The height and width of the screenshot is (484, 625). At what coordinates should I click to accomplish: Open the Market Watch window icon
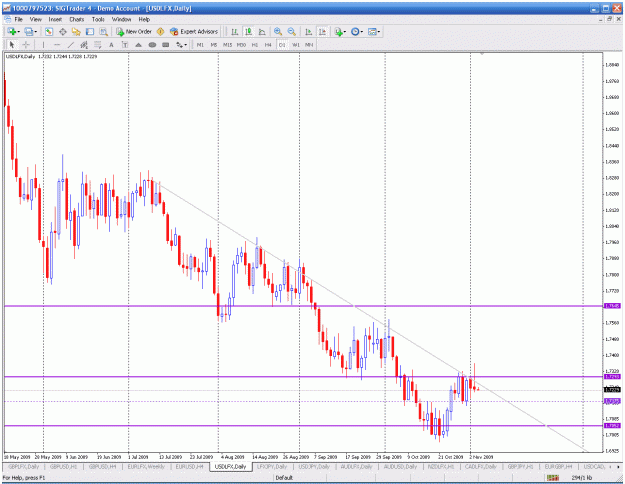(x=49, y=31)
